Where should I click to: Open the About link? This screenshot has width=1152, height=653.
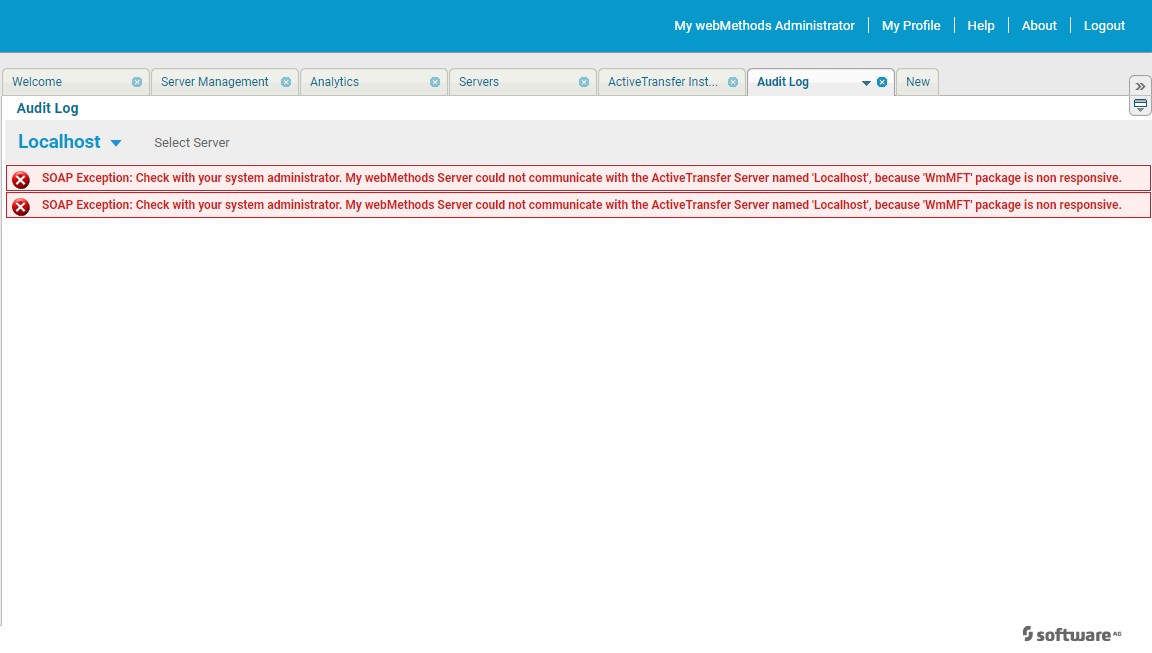1039,26
